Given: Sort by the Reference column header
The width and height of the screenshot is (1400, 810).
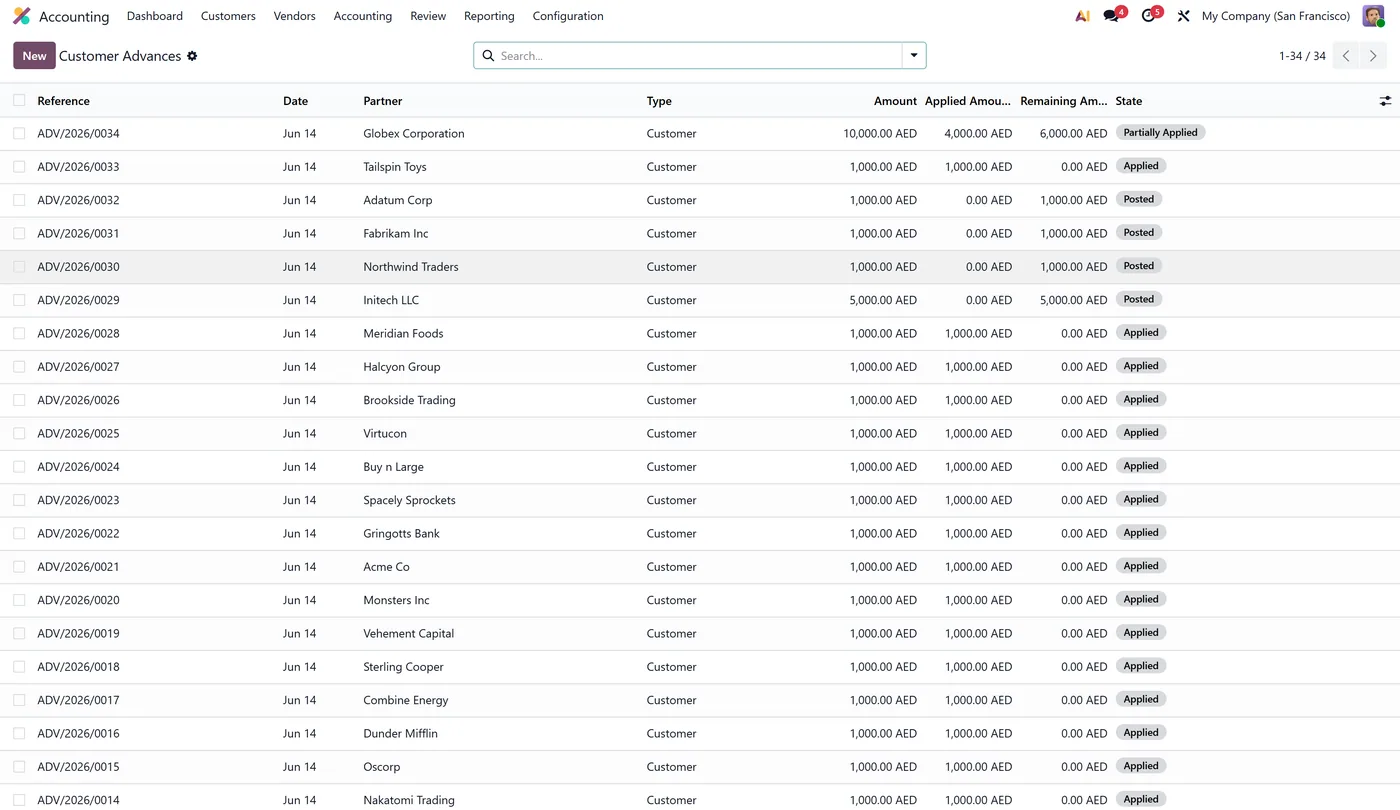Looking at the screenshot, I should coord(63,101).
